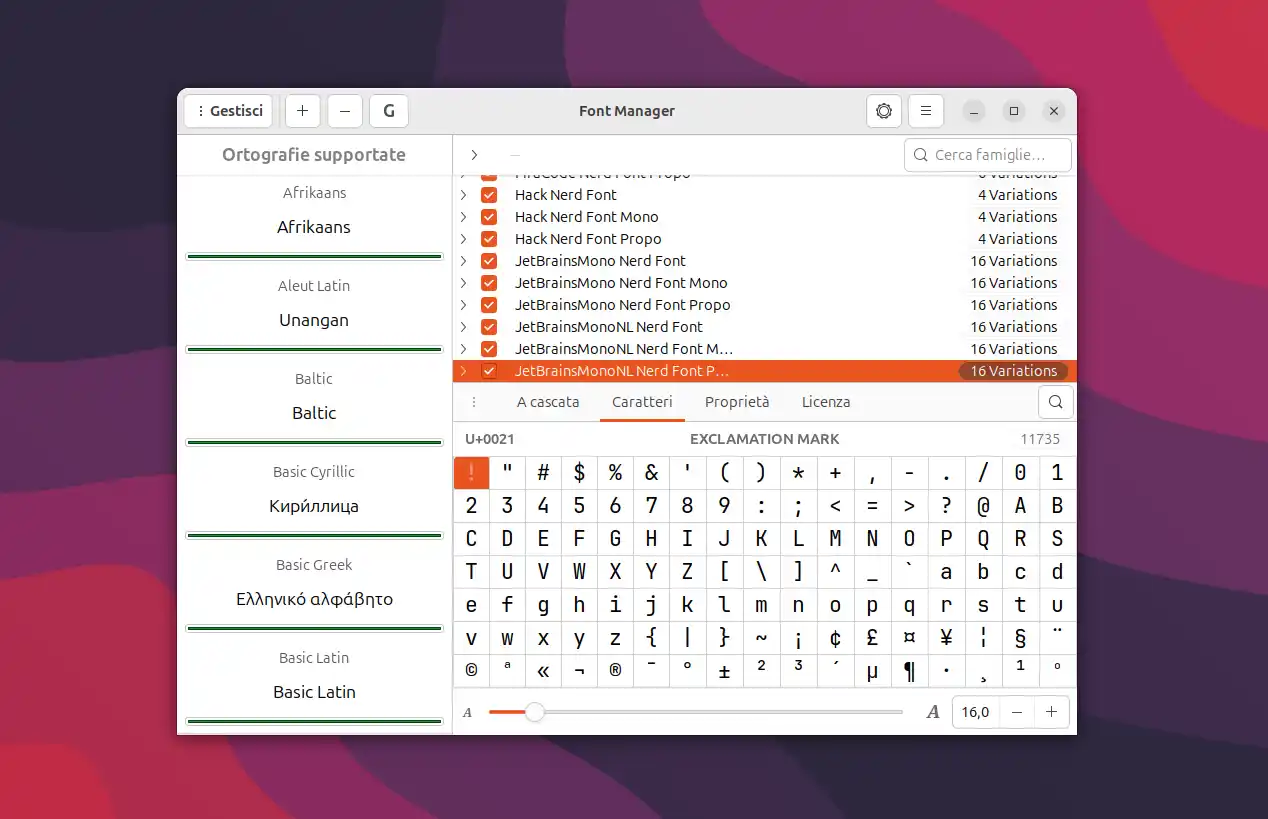The height and width of the screenshot is (819, 1268).
Task: Select the registered trademark ® cell
Action: click(615, 671)
